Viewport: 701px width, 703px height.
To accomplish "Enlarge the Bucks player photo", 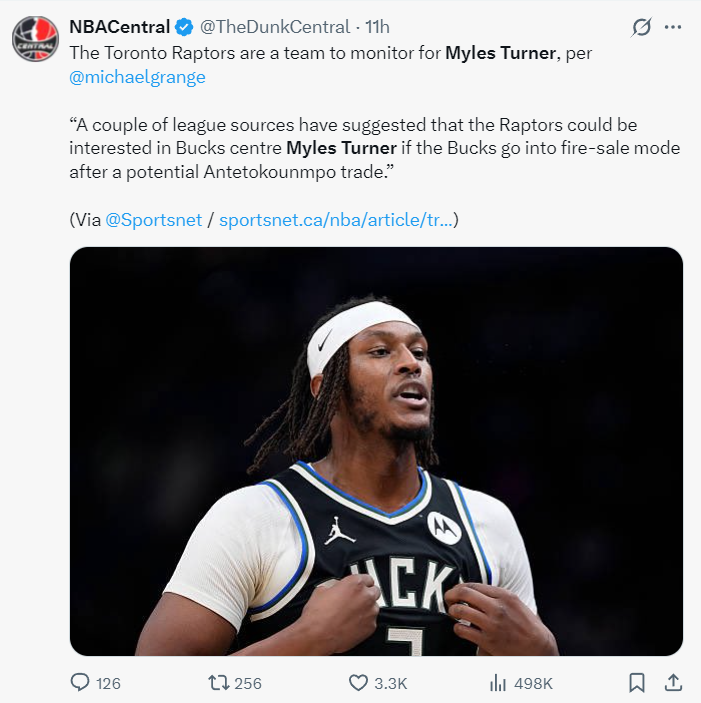I will (376, 451).
